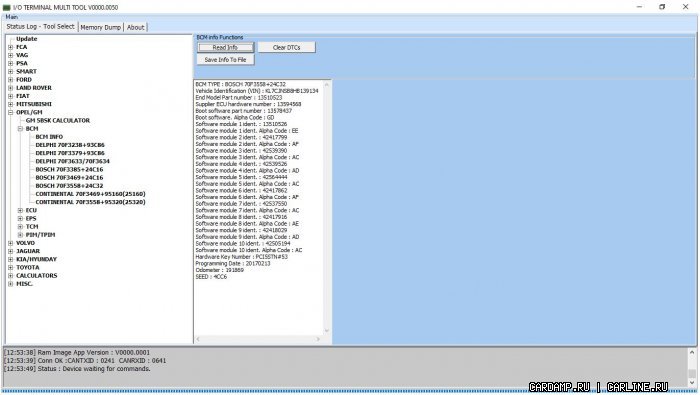
Task: Switch to the Memory Dump tab
Action: pos(100,27)
